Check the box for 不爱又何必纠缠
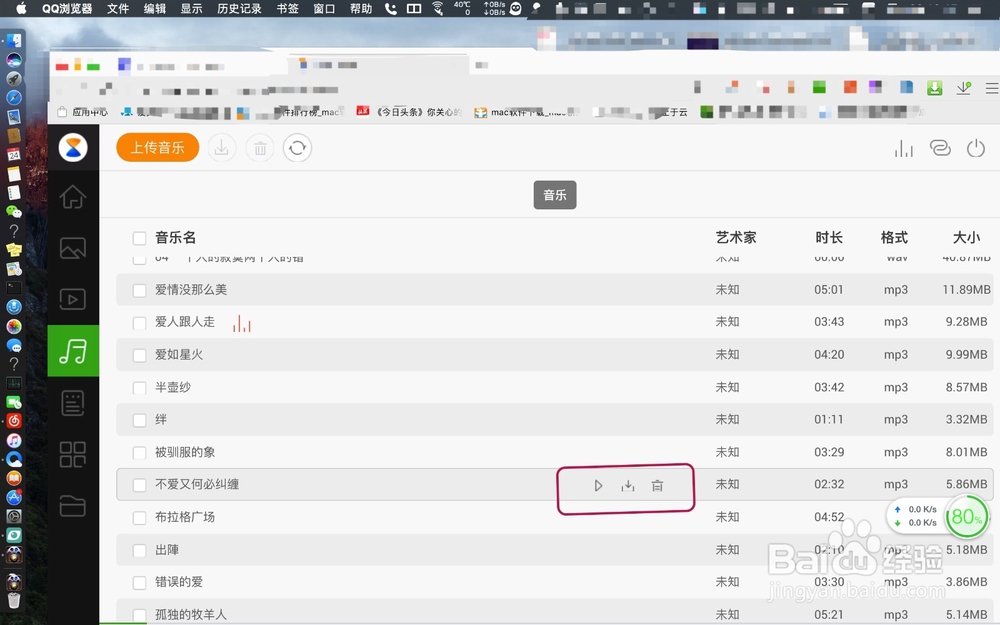The width and height of the screenshot is (1000, 625). [140, 485]
